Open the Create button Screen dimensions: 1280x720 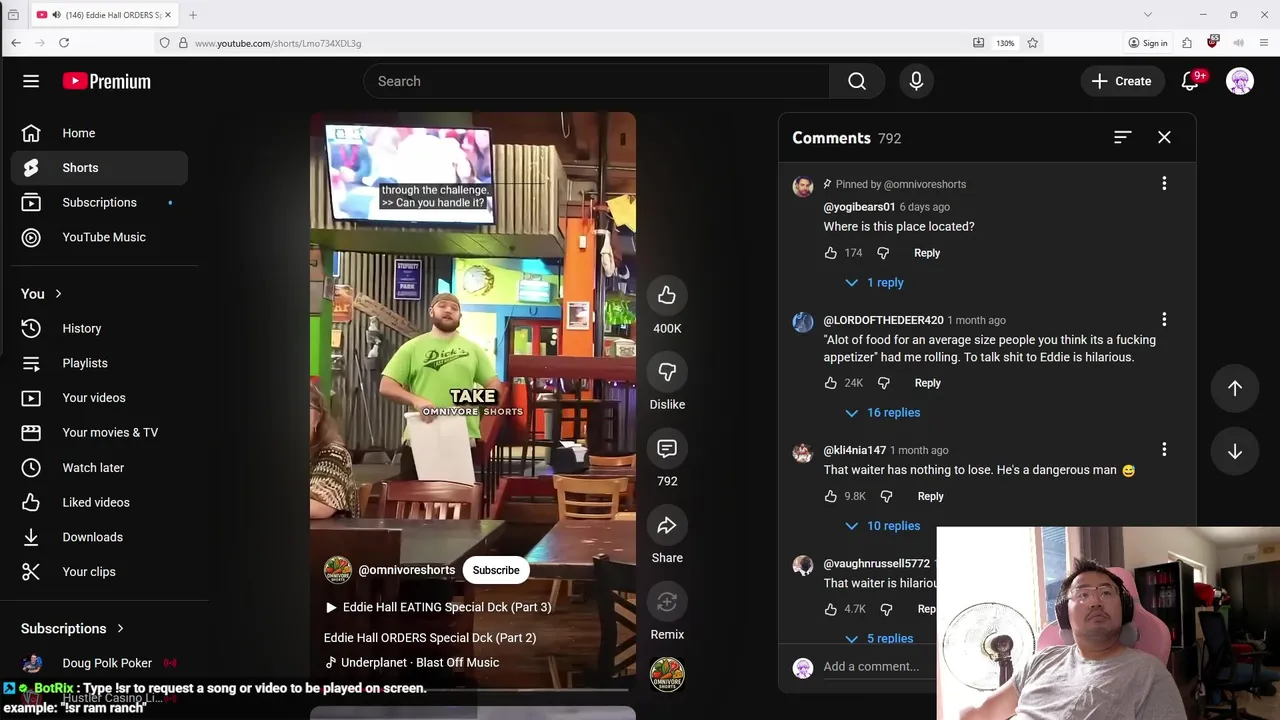click(x=1122, y=81)
